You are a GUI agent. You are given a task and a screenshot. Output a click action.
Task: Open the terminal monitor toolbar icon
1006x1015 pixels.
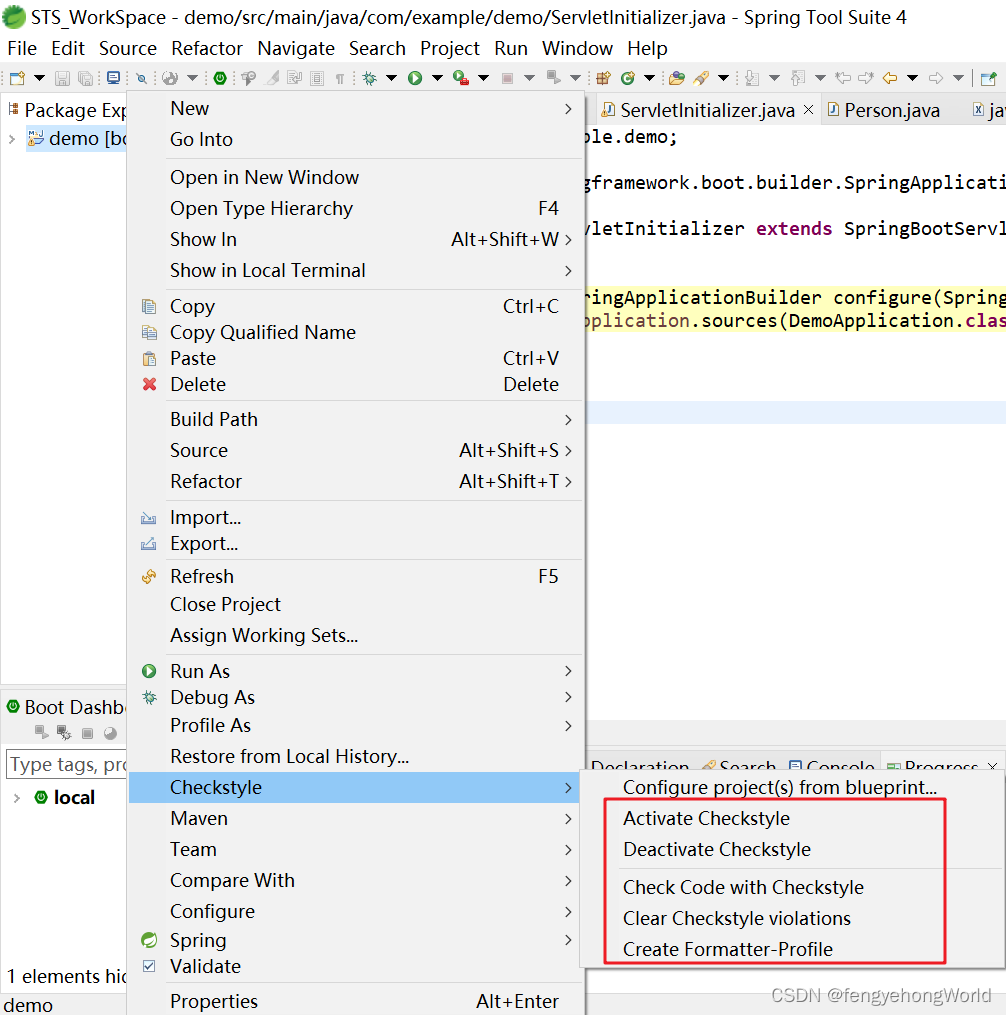tap(113, 78)
